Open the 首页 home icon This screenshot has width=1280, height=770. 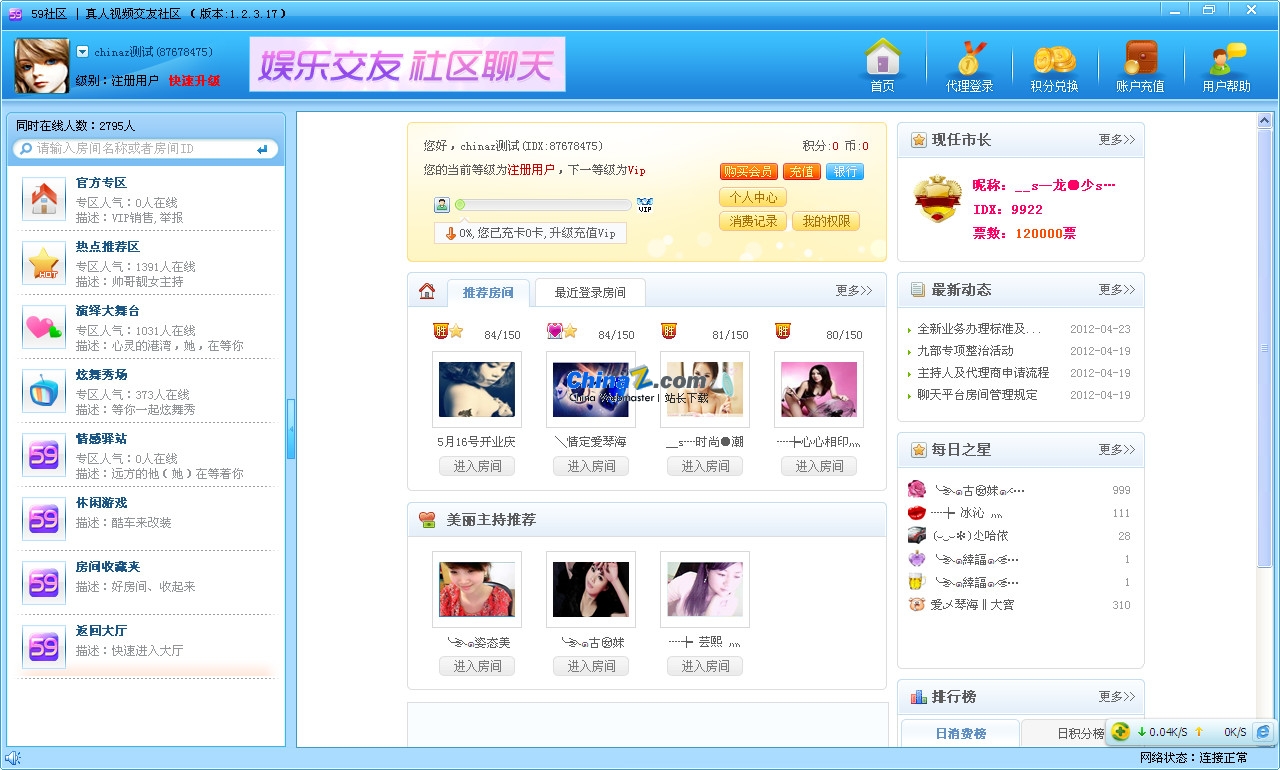pyautogui.click(x=882, y=58)
